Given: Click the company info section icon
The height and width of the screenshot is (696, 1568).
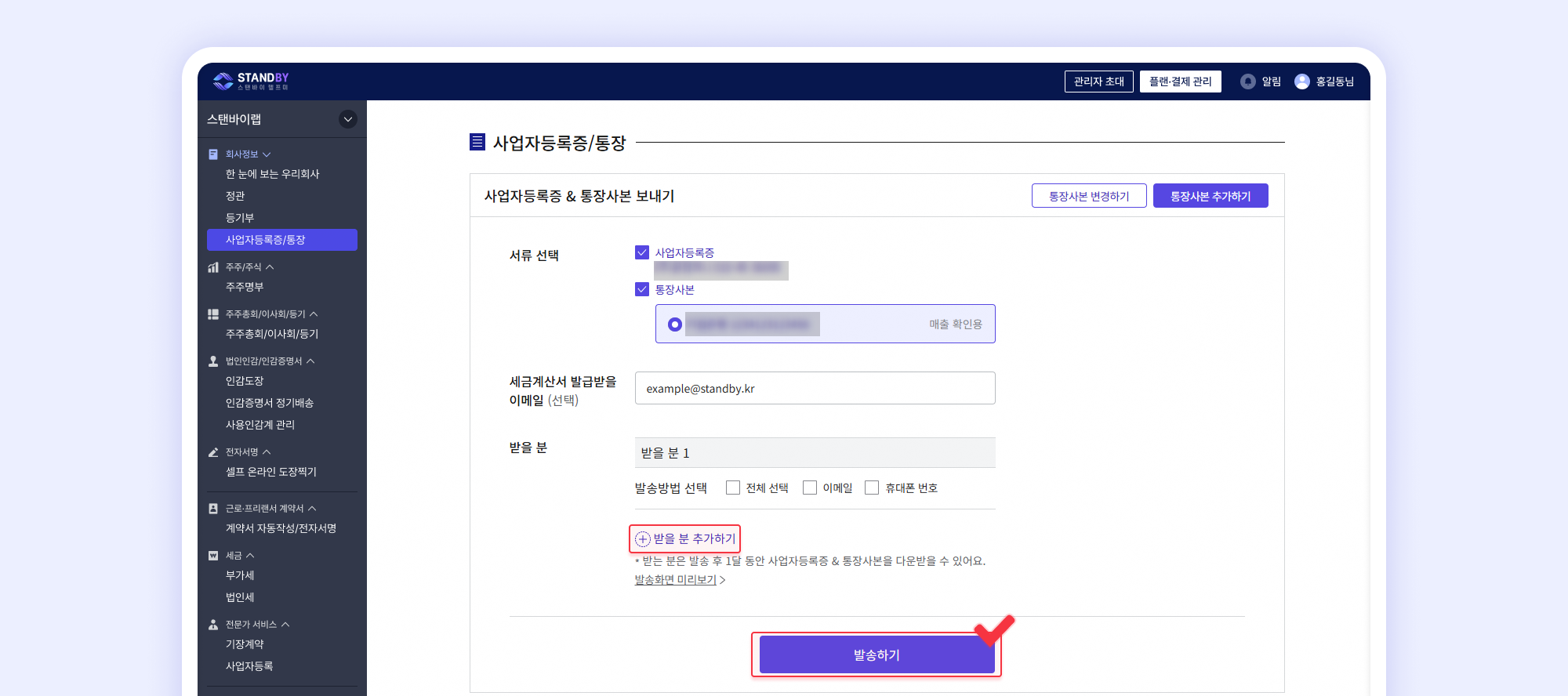Looking at the screenshot, I should 213,154.
